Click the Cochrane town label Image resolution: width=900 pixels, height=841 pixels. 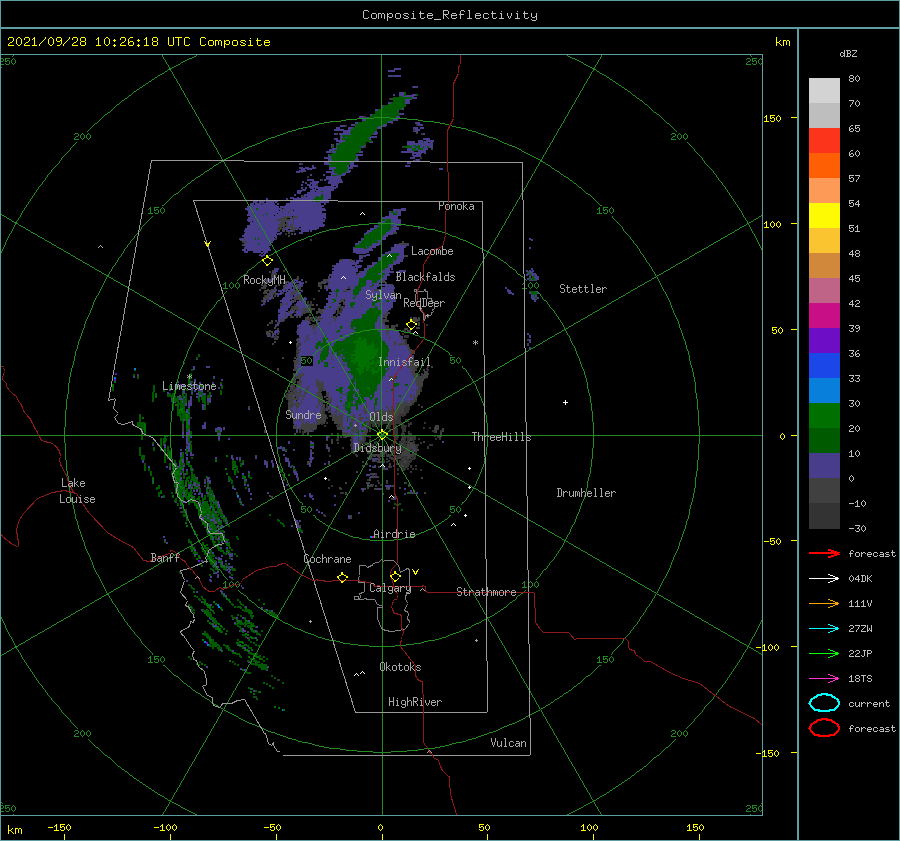tap(327, 559)
